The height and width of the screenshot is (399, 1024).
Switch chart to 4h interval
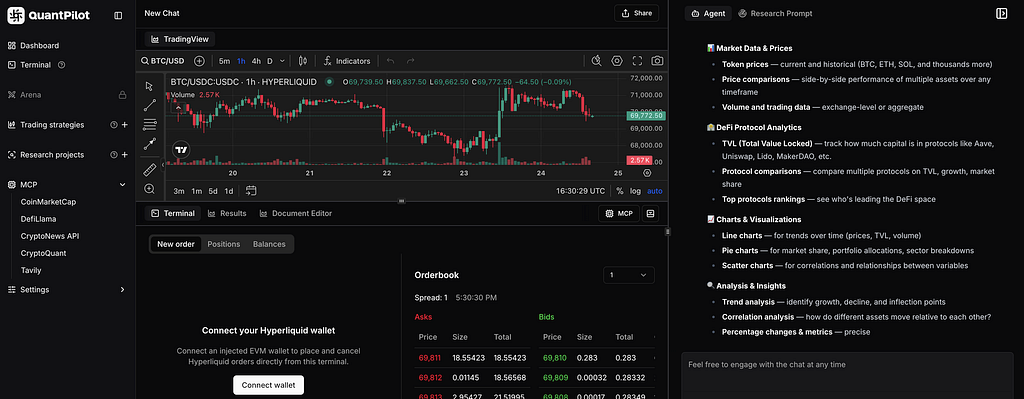(256, 61)
